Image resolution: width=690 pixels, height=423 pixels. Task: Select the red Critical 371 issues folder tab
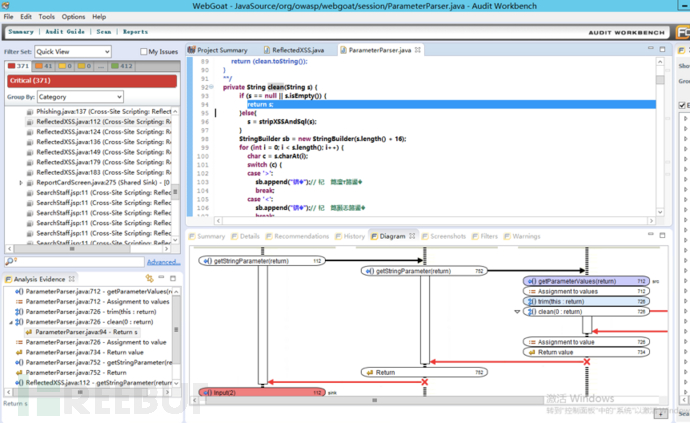[x=20, y=67]
